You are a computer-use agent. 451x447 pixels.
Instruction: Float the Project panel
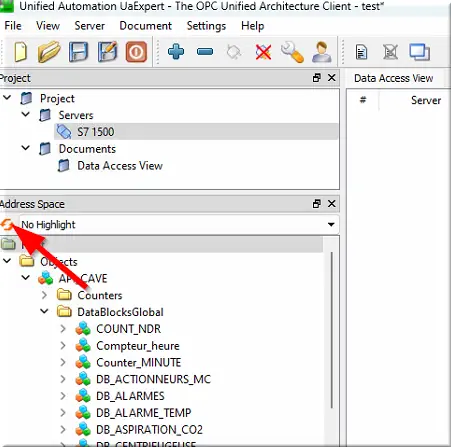tap(317, 78)
